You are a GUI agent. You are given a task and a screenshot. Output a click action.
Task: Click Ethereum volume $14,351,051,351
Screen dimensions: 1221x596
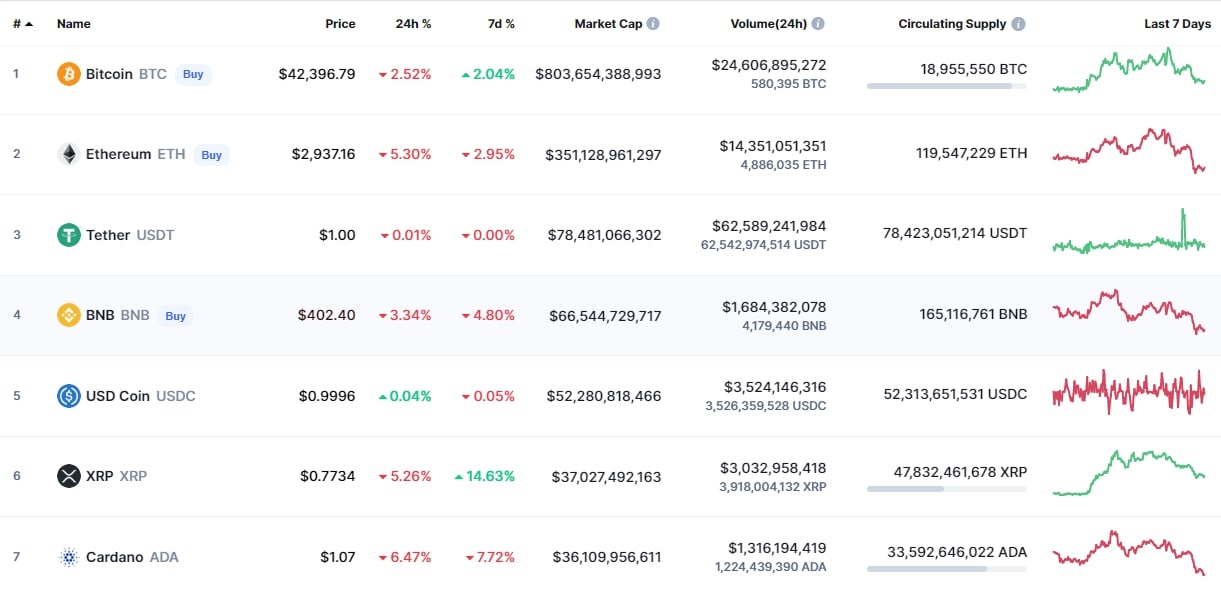click(x=773, y=146)
